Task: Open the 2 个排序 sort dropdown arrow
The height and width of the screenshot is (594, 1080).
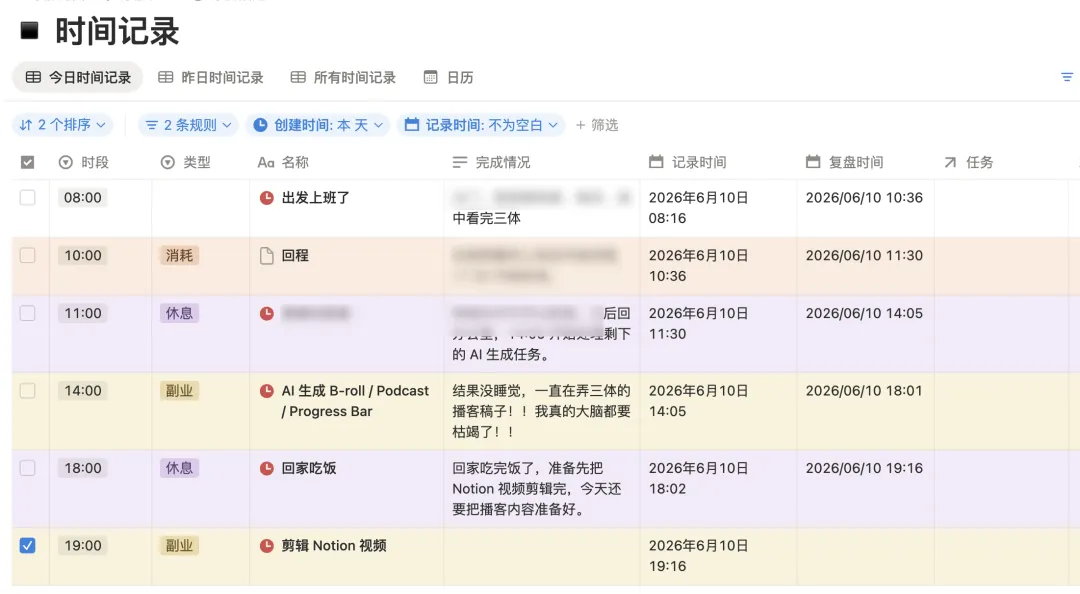Action: pos(101,125)
